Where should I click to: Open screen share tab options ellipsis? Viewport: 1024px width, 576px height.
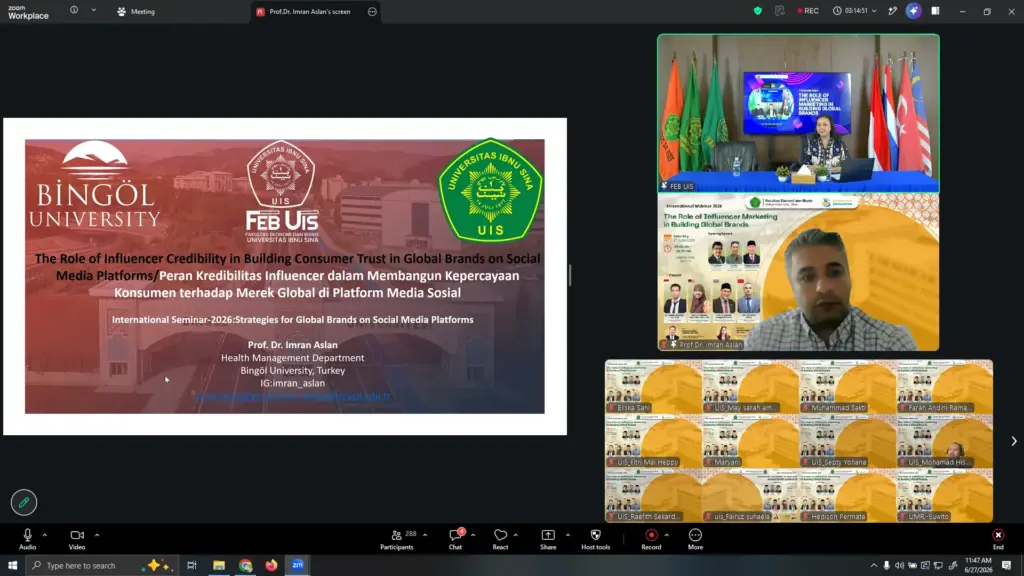(372, 11)
